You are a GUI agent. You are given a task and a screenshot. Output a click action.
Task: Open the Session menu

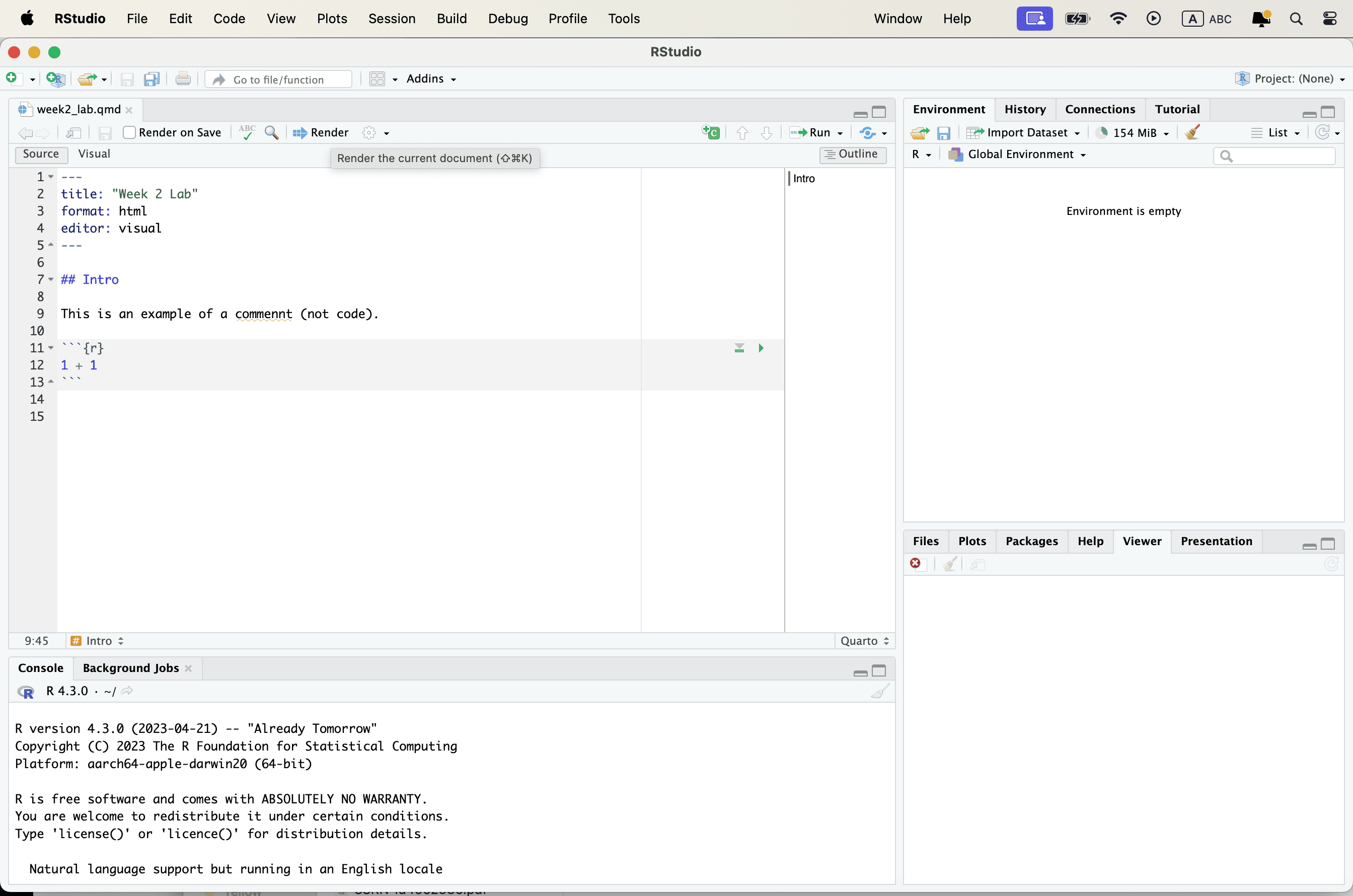point(392,18)
